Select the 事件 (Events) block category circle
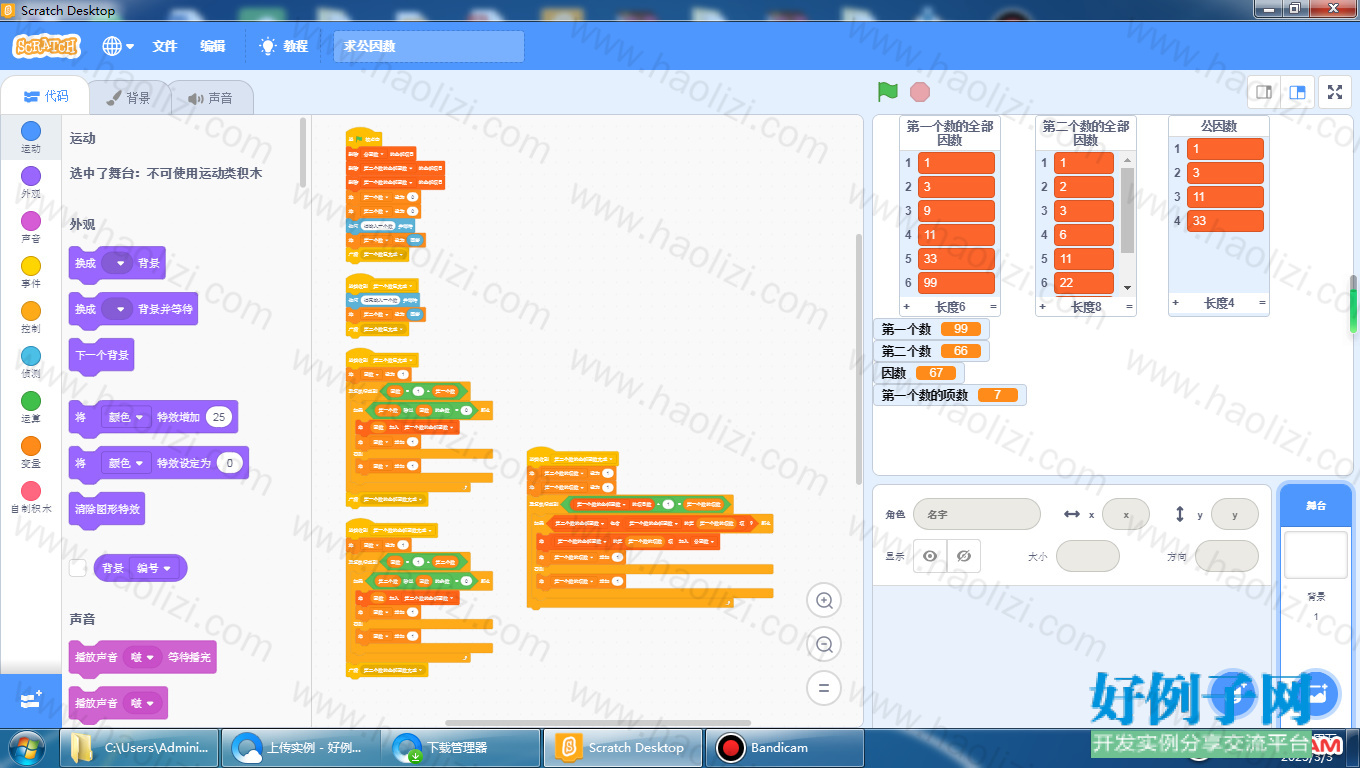This screenshot has width=1360, height=768. pos(31,266)
